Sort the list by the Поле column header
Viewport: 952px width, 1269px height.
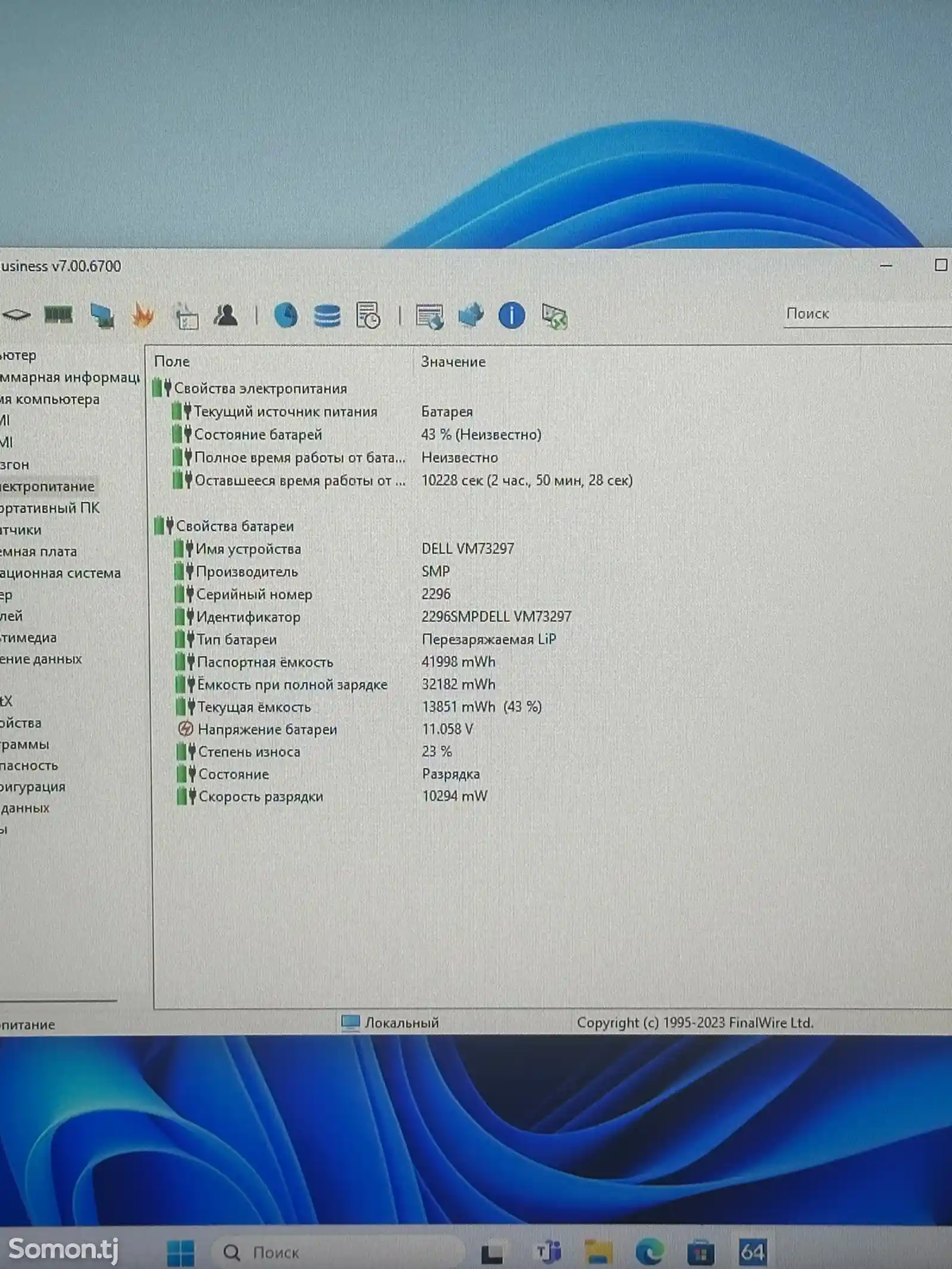click(172, 361)
